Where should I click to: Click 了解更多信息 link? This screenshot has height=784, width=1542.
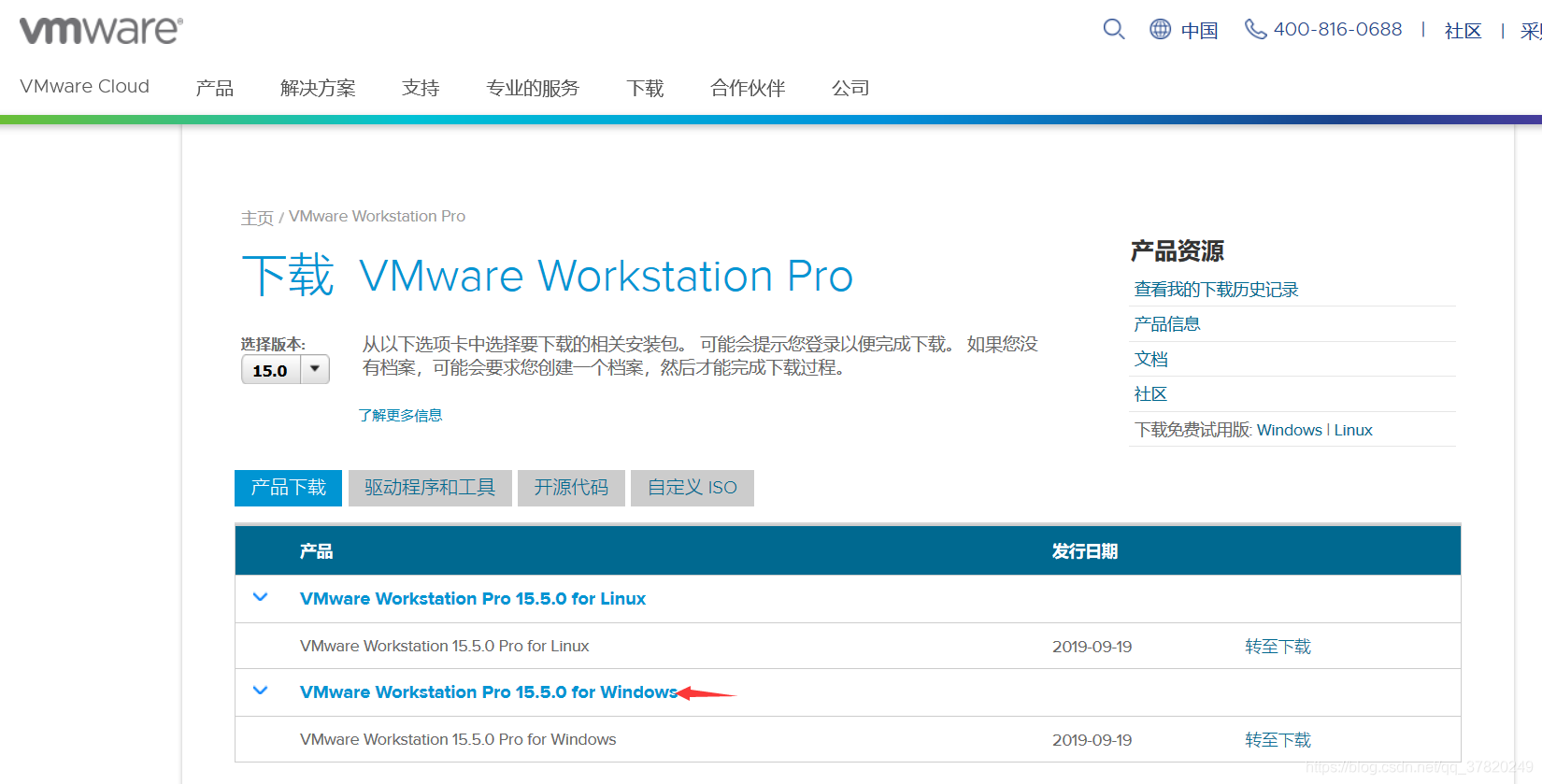click(x=400, y=415)
